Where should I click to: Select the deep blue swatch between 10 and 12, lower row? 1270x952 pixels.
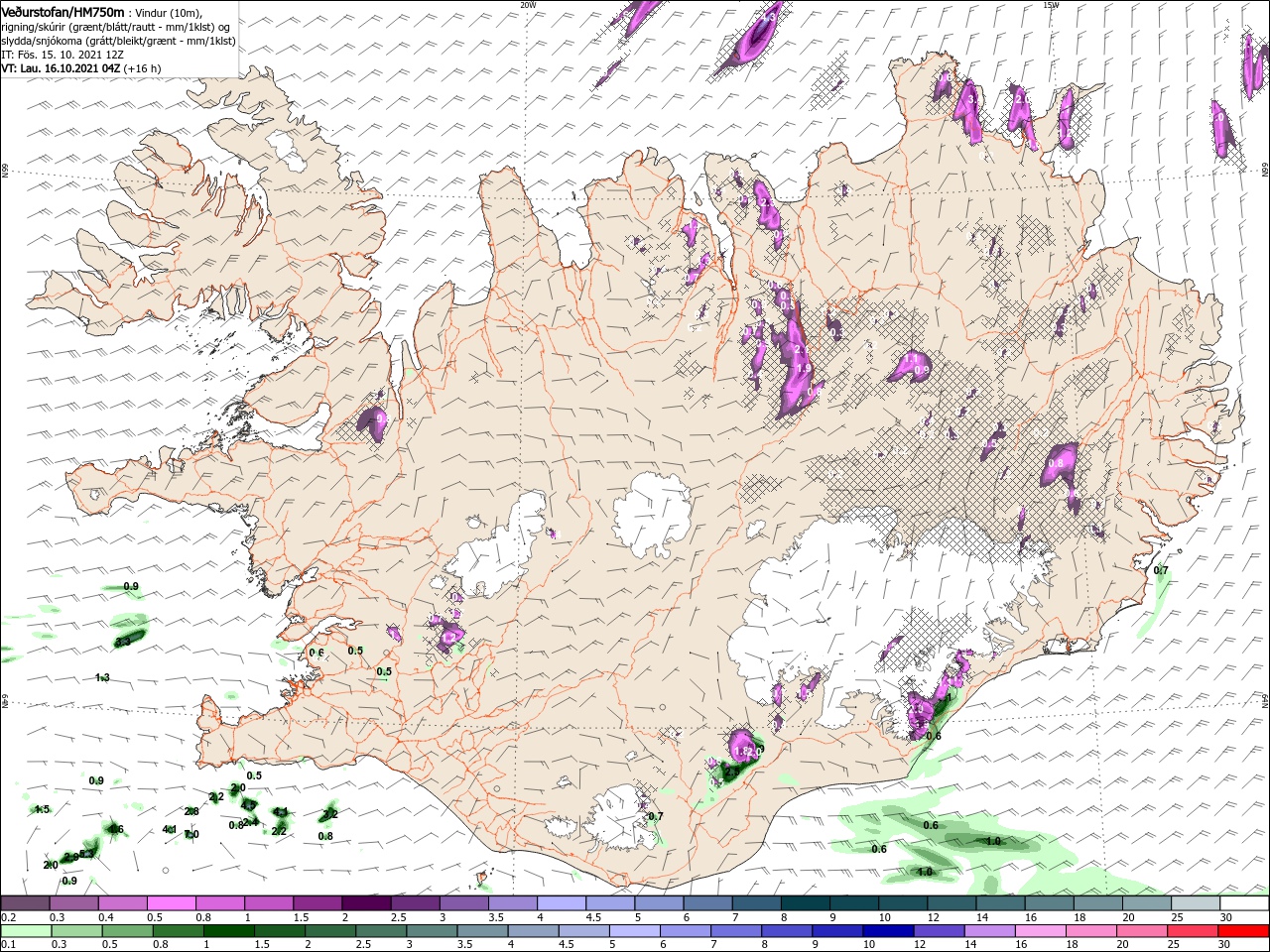(x=887, y=931)
